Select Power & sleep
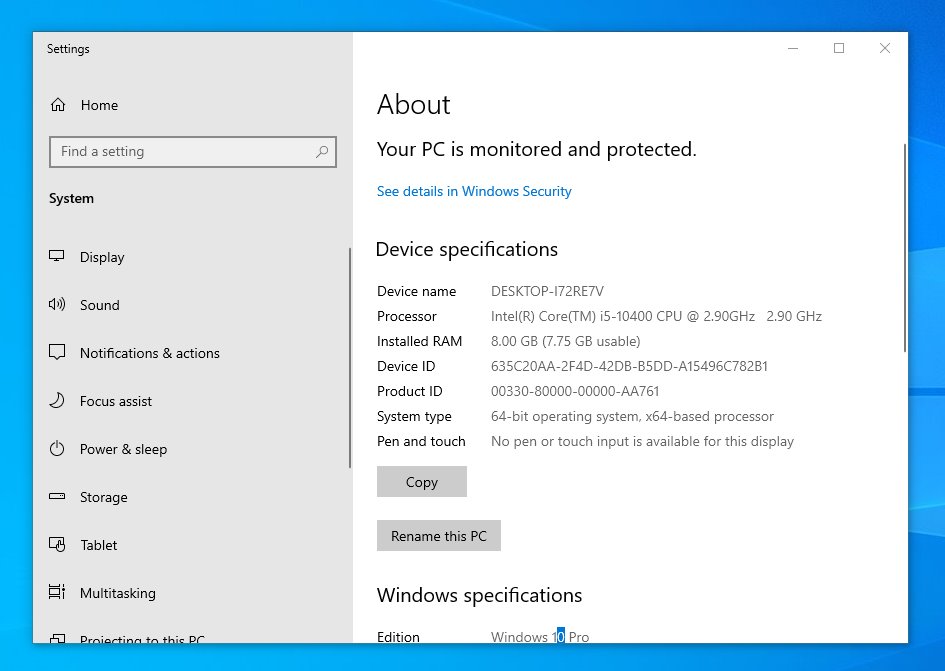Screen dimensions: 945x671 click(123, 449)
